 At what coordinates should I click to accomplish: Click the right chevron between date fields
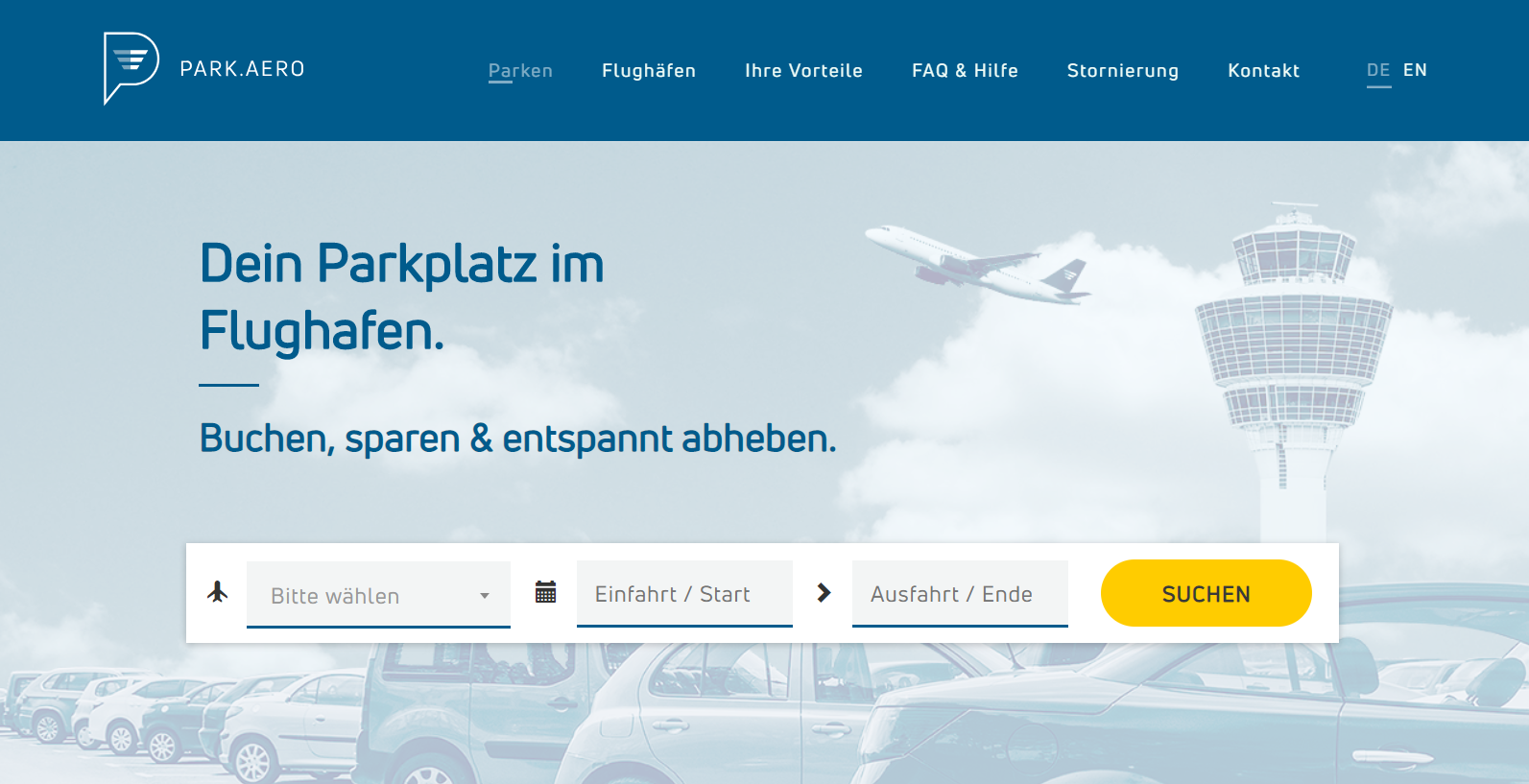click(x=824, y=593)
